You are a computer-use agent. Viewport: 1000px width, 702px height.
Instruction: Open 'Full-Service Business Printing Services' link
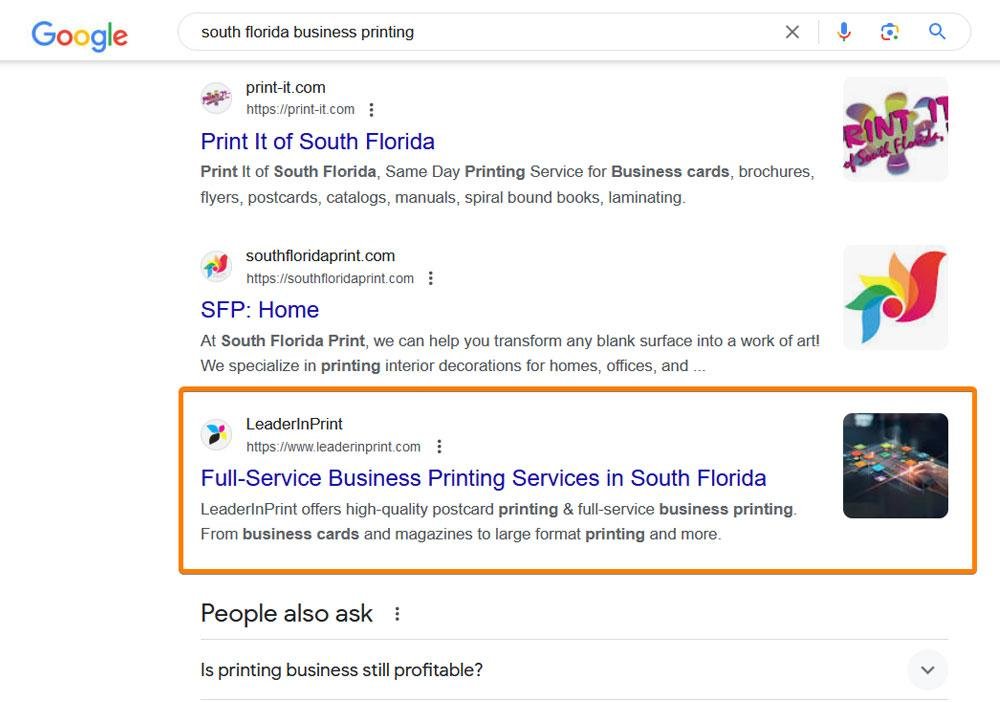(483, 477)
